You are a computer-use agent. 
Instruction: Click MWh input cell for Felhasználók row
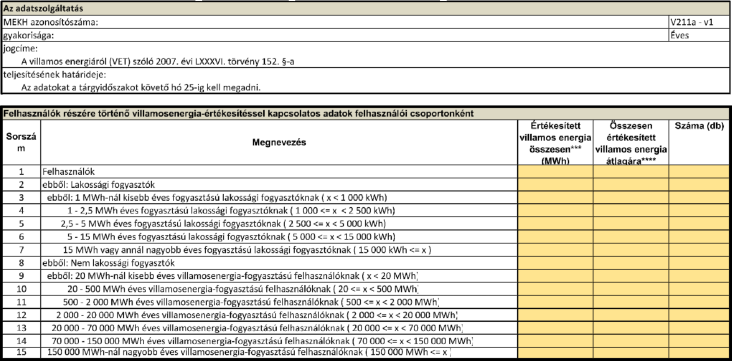pos(556,171)
